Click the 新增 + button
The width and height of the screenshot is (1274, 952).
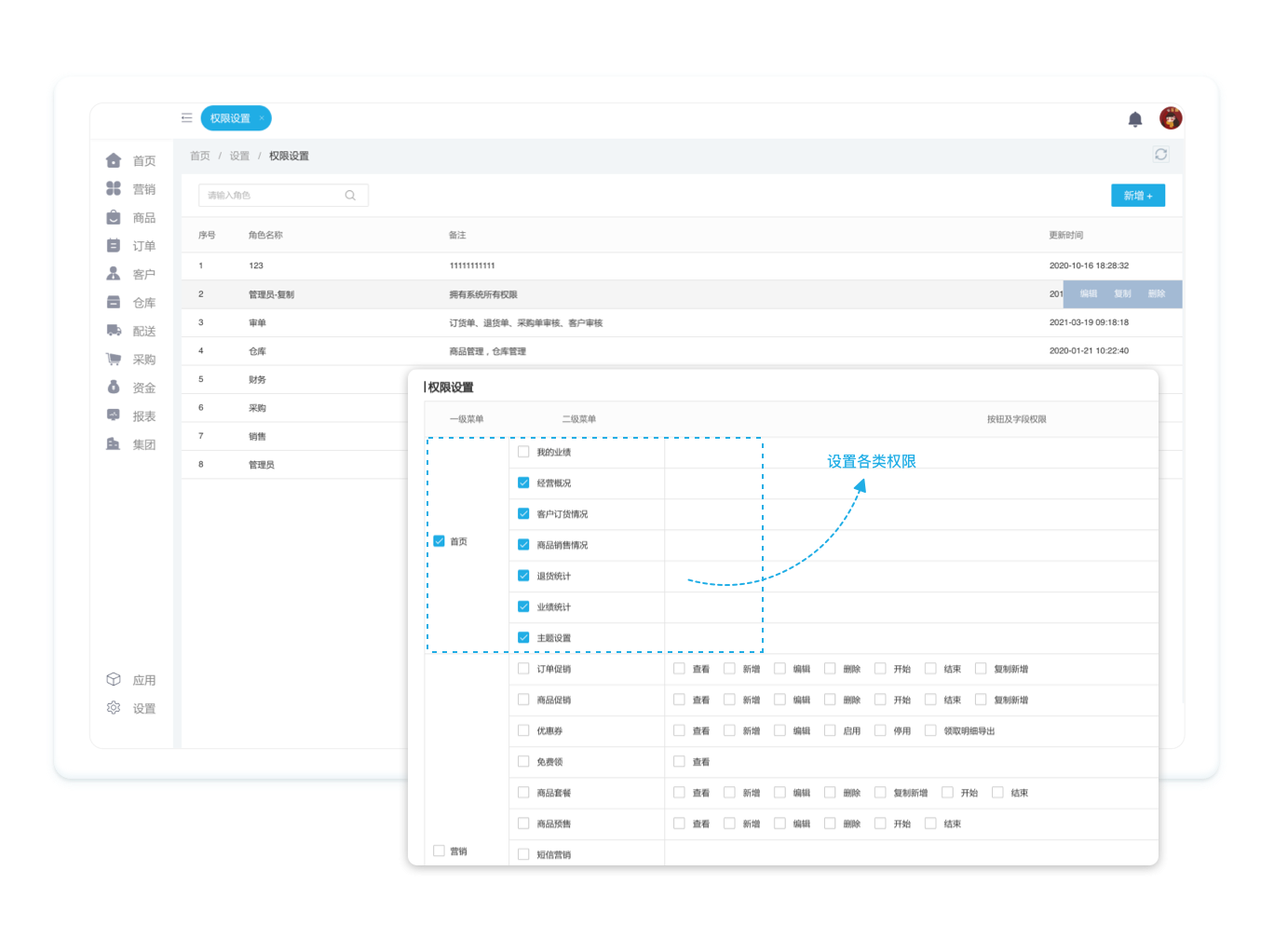pyautogui.click(x=1137, y=196)
